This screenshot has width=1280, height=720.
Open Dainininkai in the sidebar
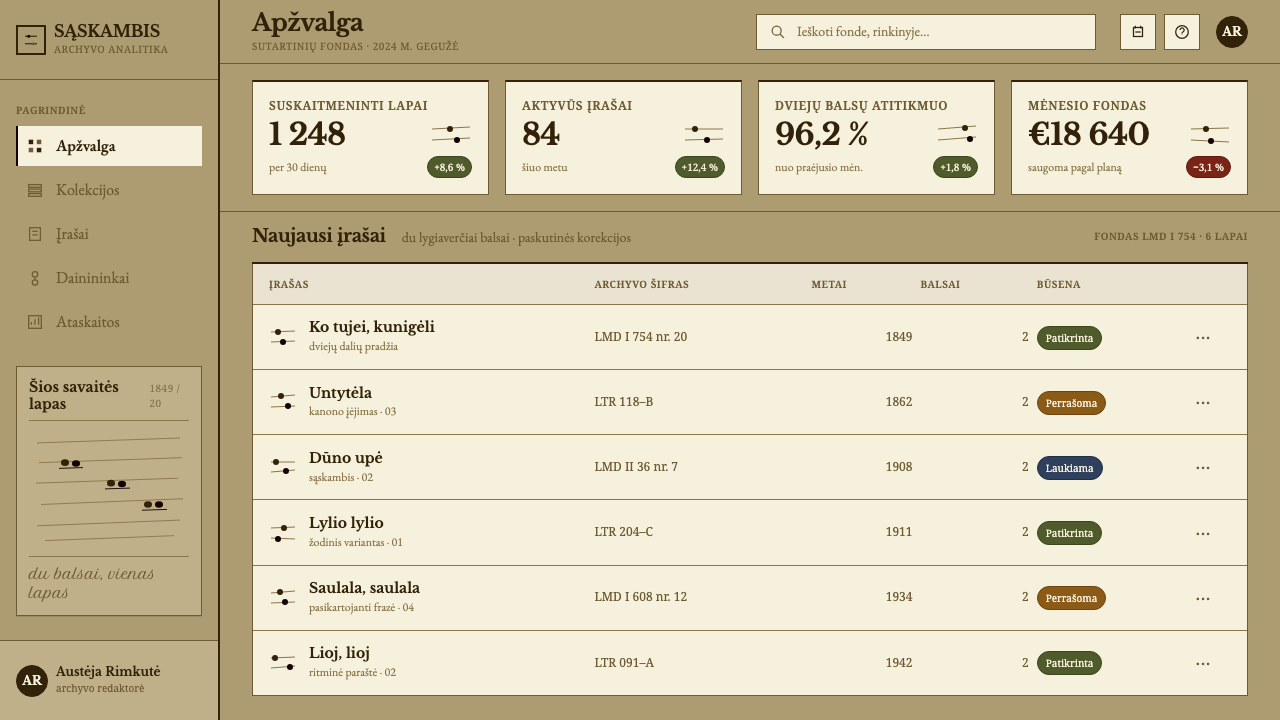pos(109,278)
